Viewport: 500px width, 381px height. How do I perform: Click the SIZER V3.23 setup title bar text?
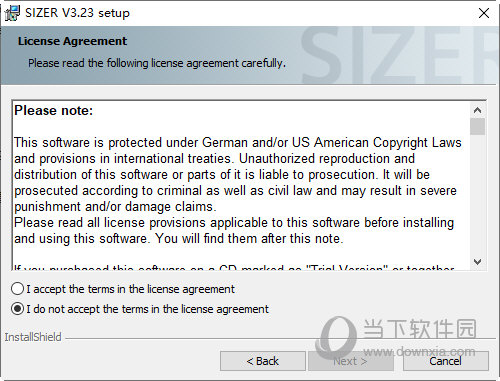77,13
